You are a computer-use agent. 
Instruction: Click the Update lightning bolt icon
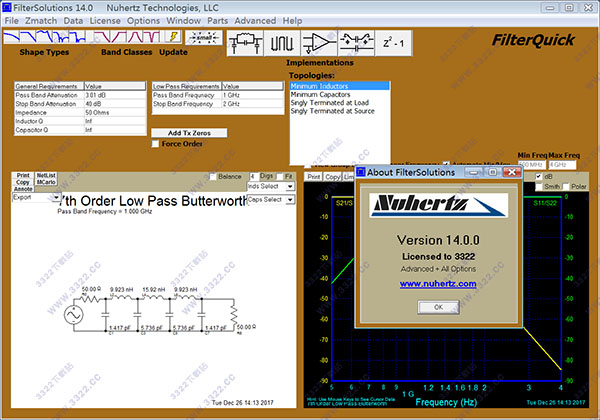click(174, 37)
